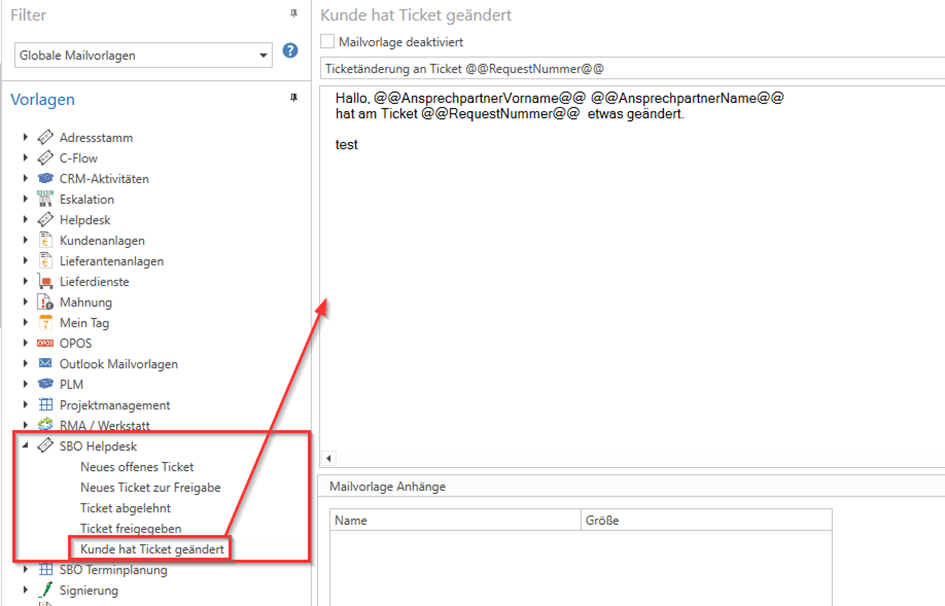
Task: Expand the Projektmanagement tree node
Action: pyautogui.click(x=26, y=405)
